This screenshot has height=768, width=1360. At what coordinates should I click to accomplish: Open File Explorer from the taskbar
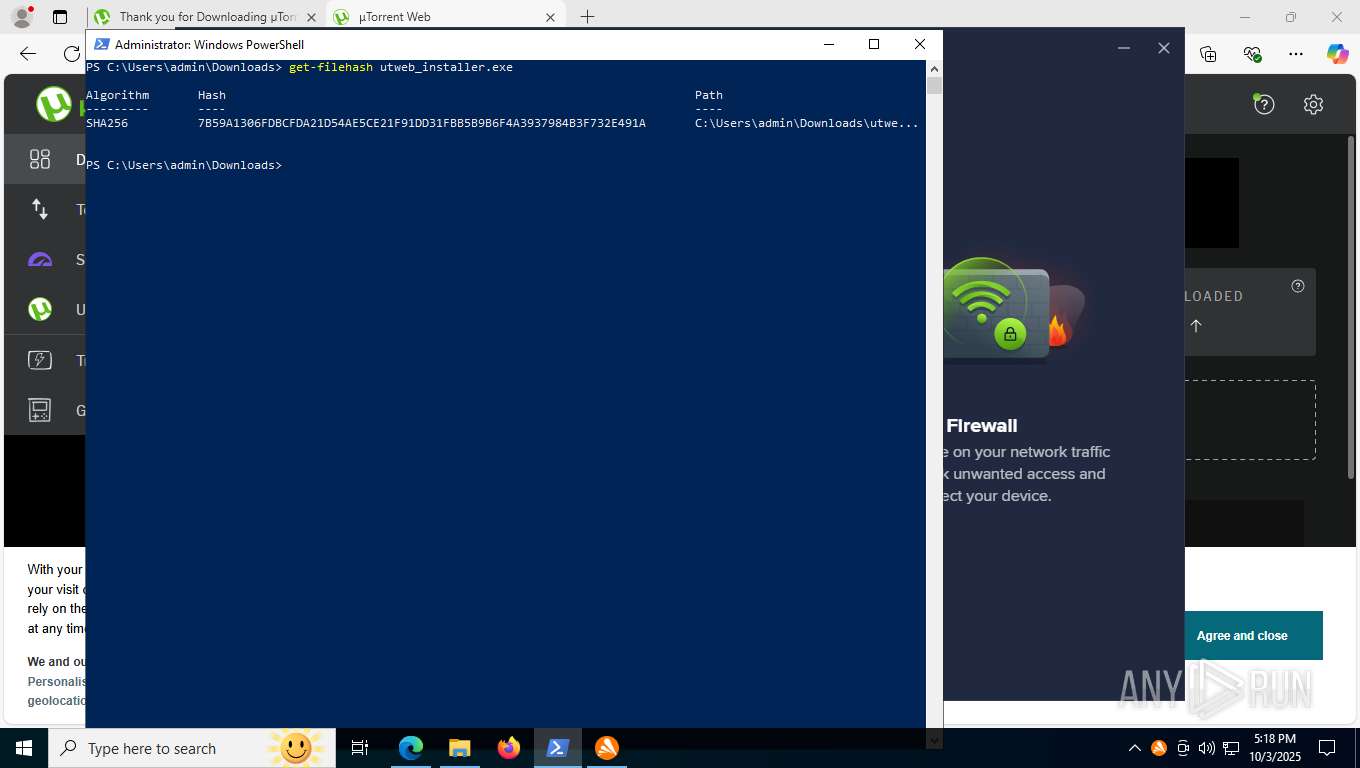click(460, 748)
